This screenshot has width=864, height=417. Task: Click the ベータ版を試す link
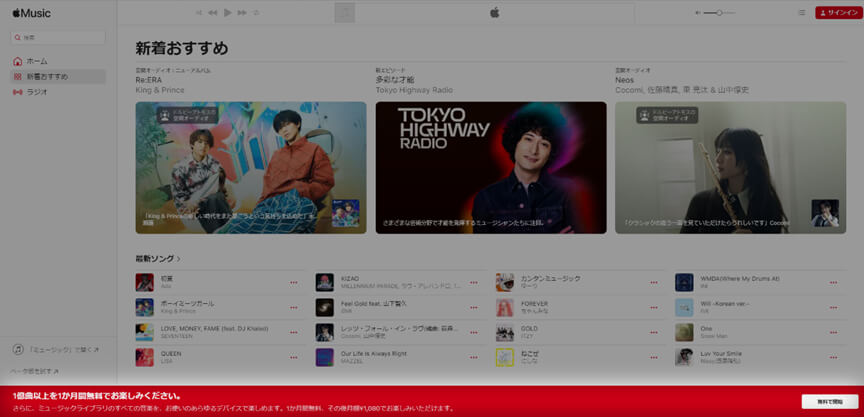coord(35,371)
